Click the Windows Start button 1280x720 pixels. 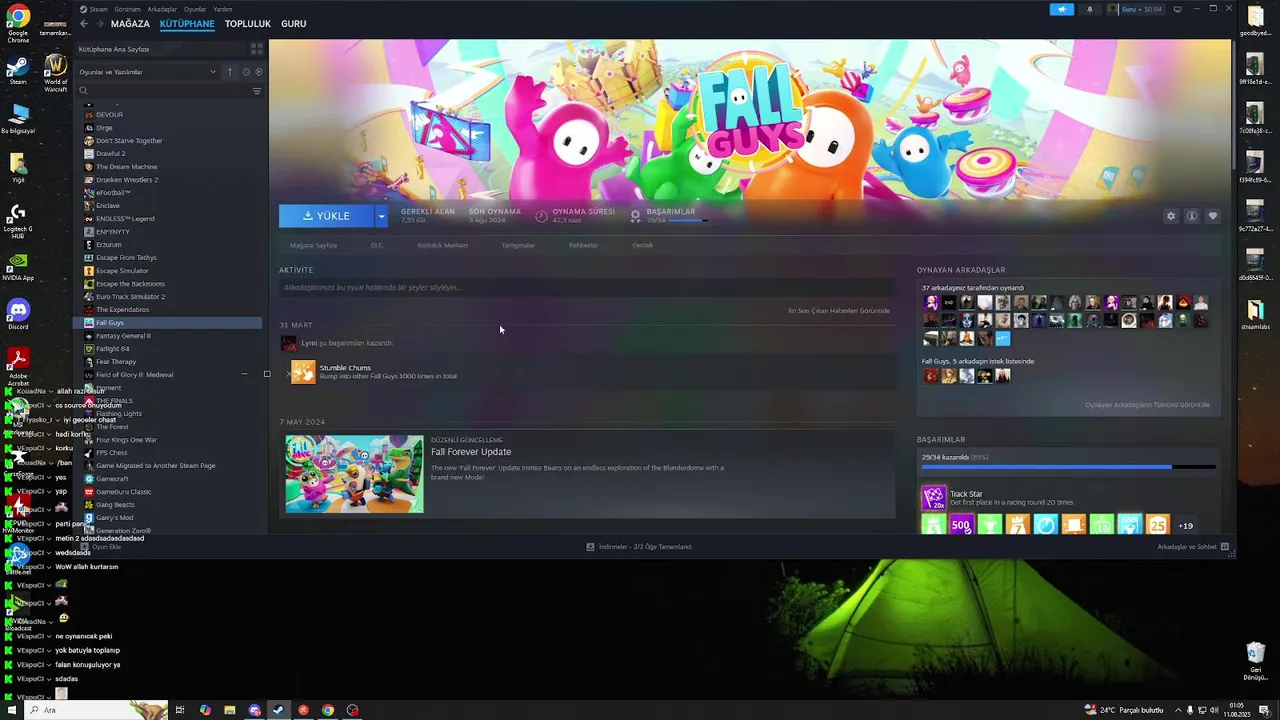click(x=10, y=710)
